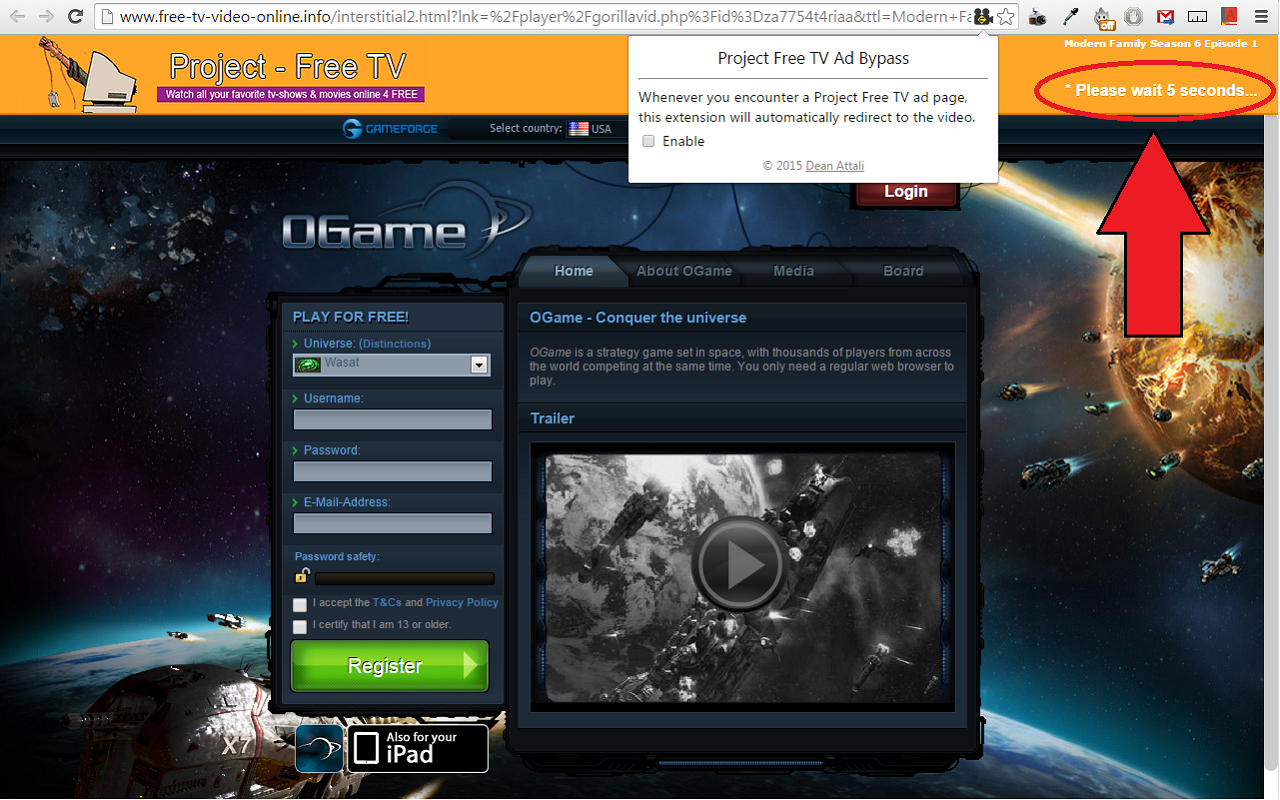Click the 'Also for your iPad' badge

(x=418, y=749)
